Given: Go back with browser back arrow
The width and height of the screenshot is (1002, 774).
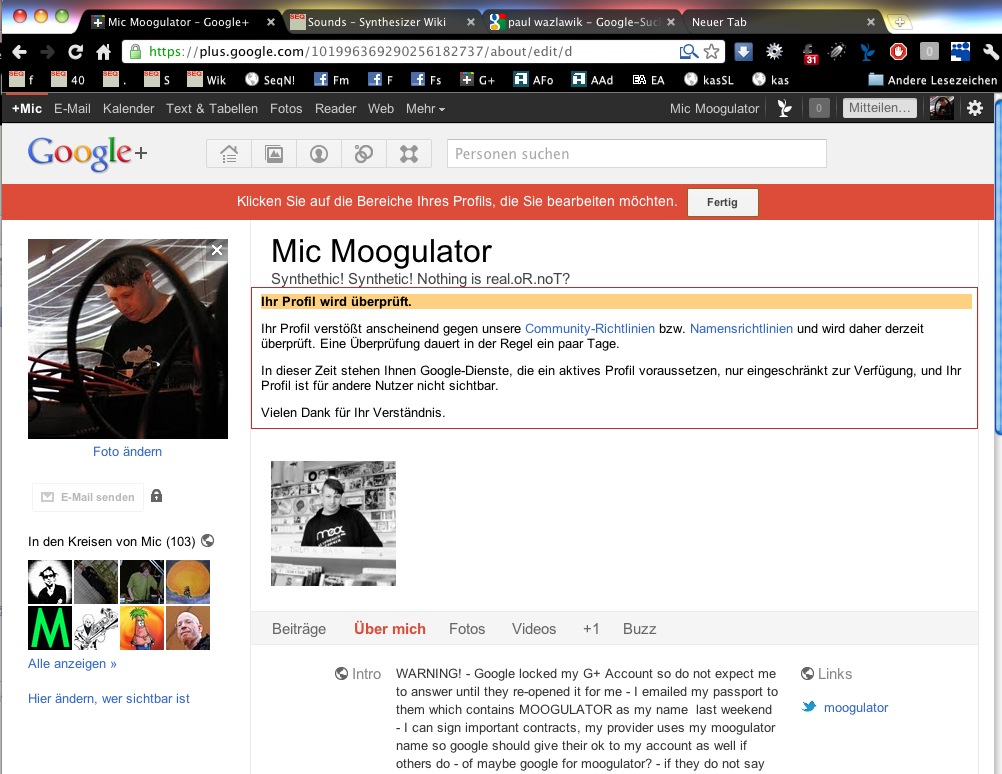Looking at the screenshot, I should 19,52.
